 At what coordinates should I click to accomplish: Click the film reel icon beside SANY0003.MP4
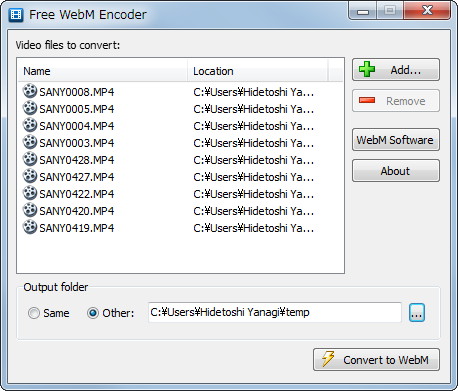pyautogui.click(x=30, y=142)
